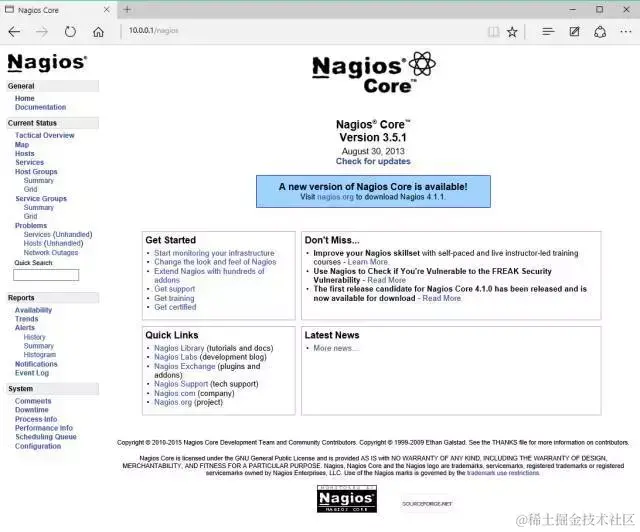Open Trends report
This screenshot has height=532, width=640.
tap(27, 319)
